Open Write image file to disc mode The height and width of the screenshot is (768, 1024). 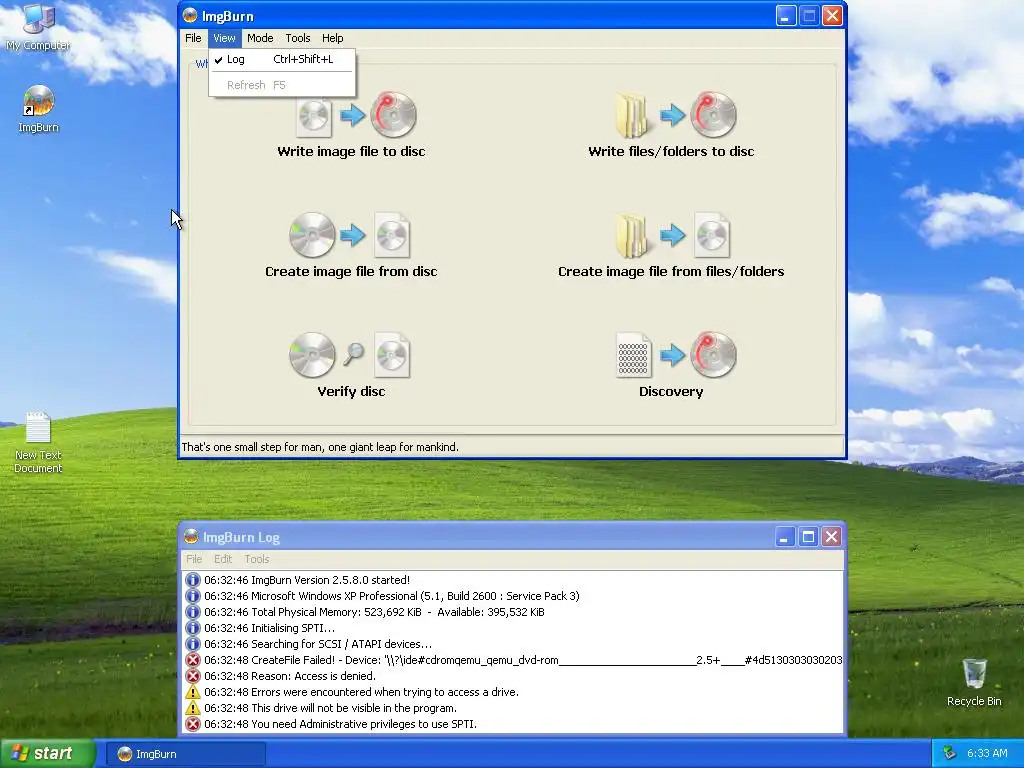357,116
